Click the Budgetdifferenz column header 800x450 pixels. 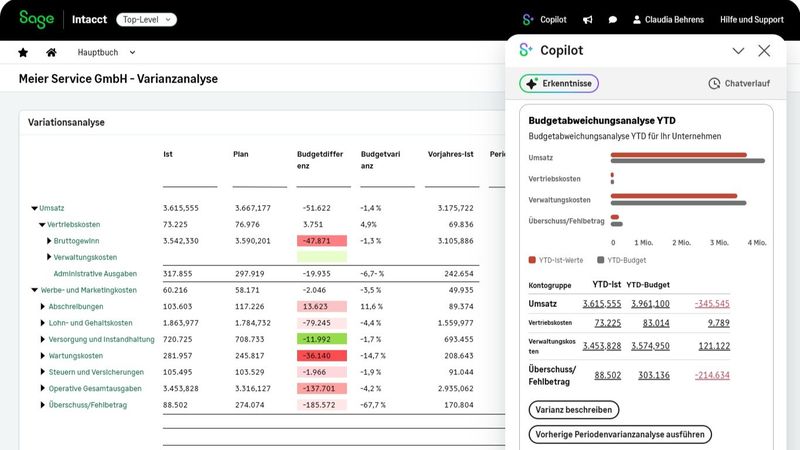tap(320, 160)
